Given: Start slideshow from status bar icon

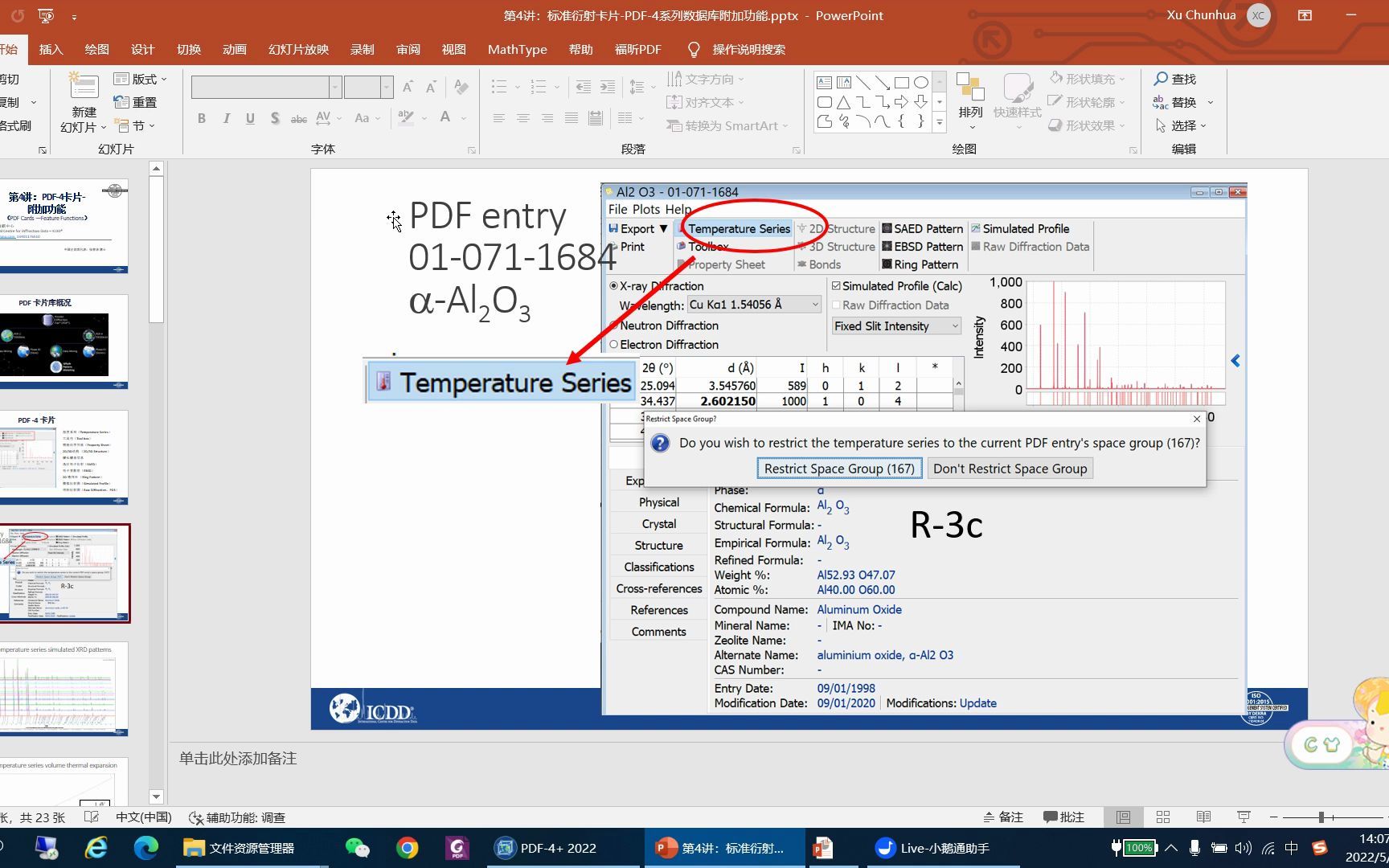Looking at the screenshot, I should click(x=1244, y=817).
